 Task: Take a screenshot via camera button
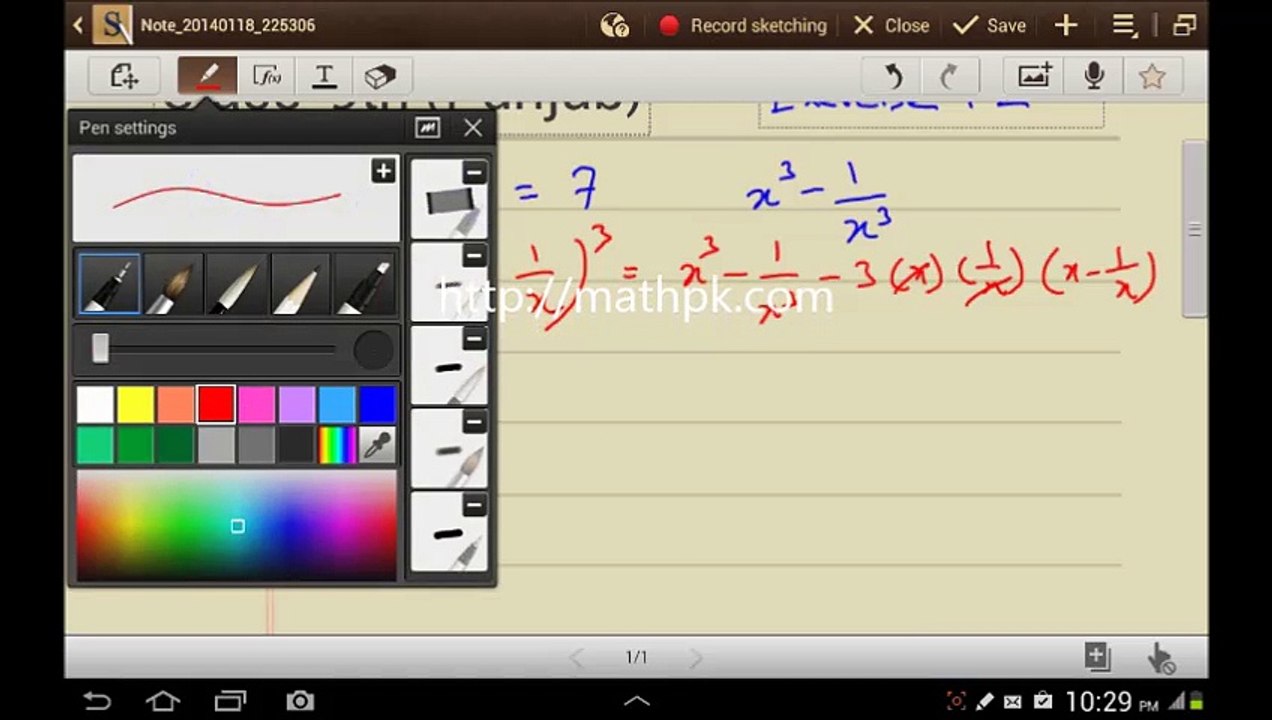point(299,701)
